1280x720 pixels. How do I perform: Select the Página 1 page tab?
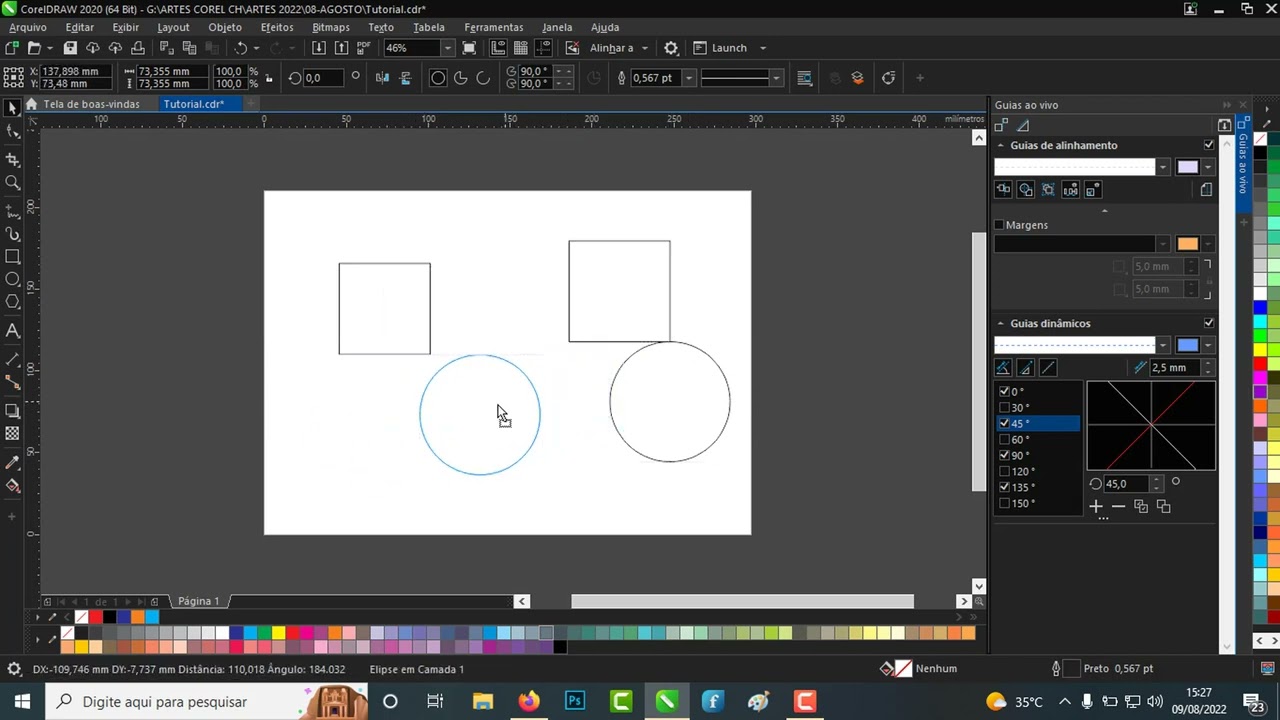[198, 601]
